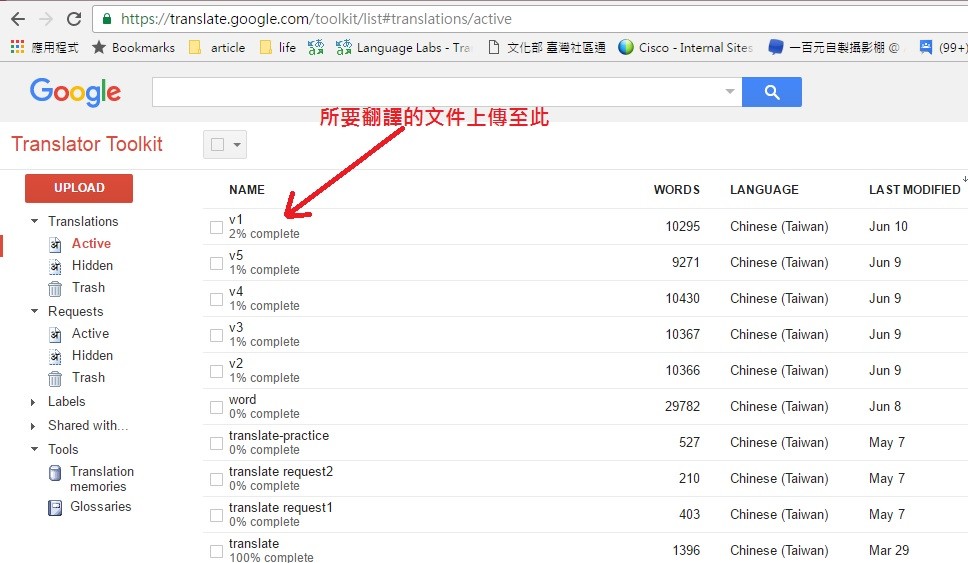Click Translation memories database icon
Viewport: 968px width, 563px height.
point(55,473)
